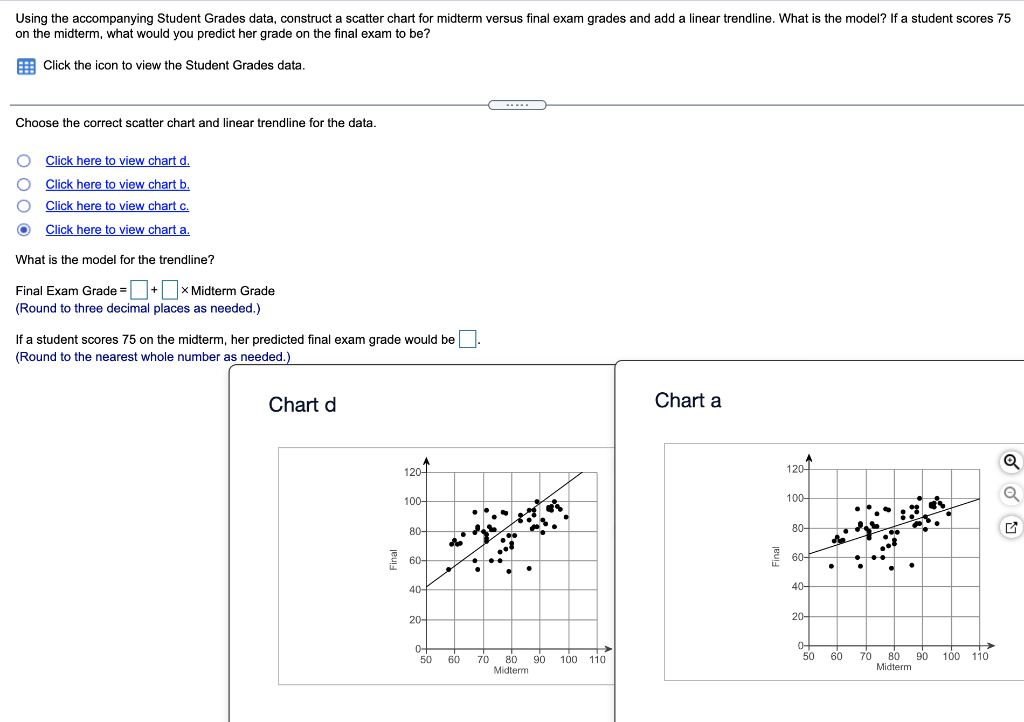The width and height of the screenshot is (1024, 722).
Task: Collapse the question panel using the dotted pill
Action: (517, 104)
